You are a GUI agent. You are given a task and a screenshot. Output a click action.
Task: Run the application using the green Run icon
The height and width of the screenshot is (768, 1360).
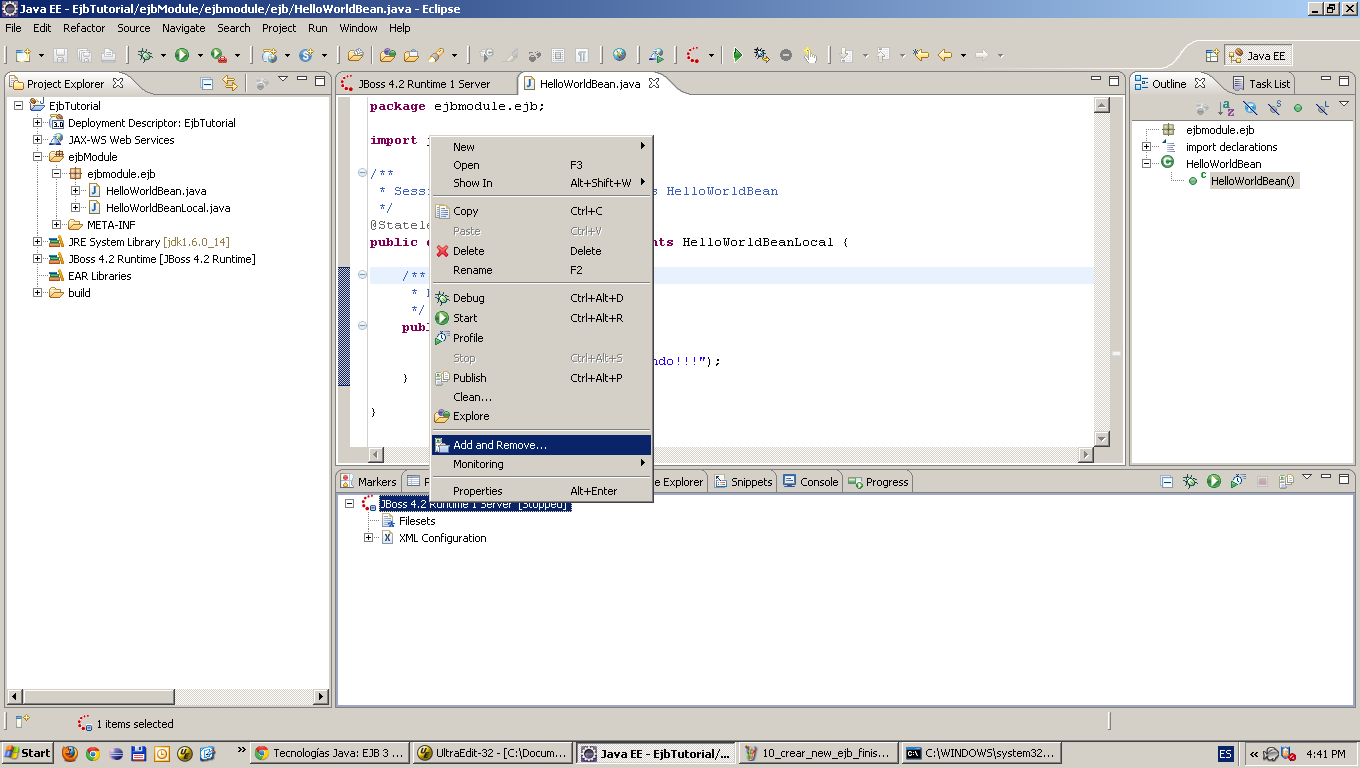179,55
